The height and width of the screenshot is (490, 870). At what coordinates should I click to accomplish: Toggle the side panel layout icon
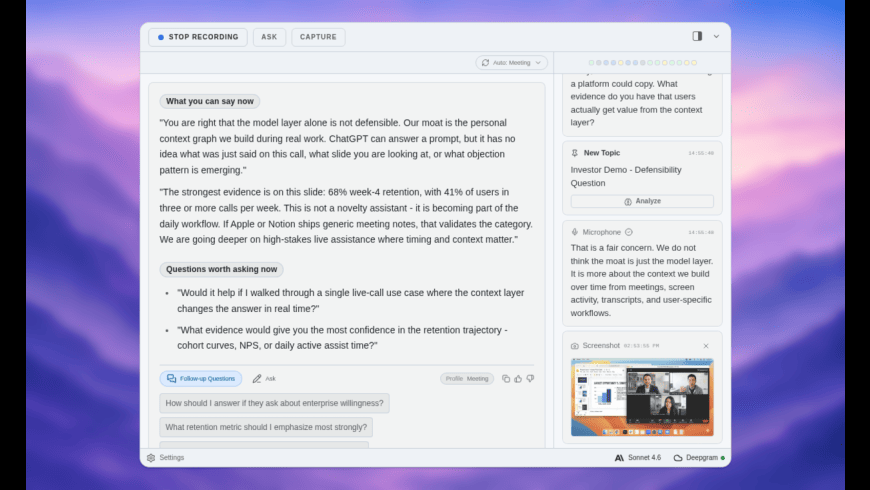click(x=697, y=36)
